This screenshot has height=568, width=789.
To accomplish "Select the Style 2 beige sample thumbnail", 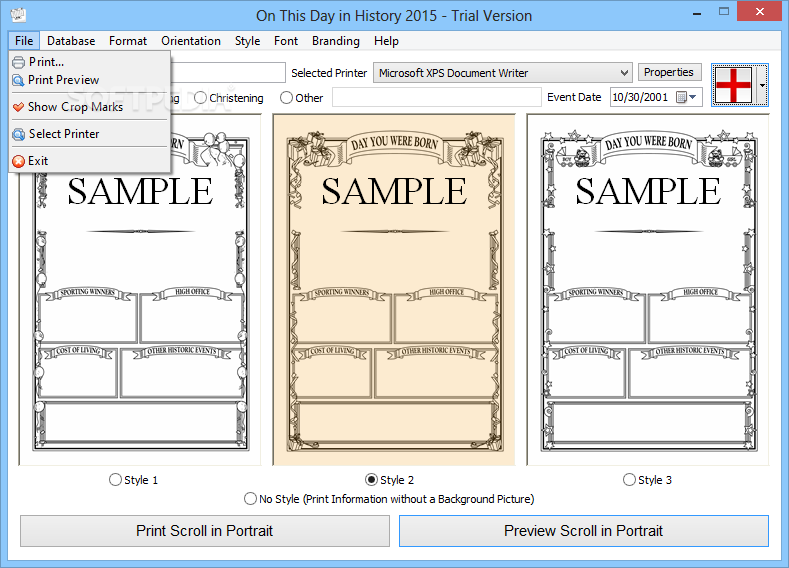I will (x=394, y=289).
